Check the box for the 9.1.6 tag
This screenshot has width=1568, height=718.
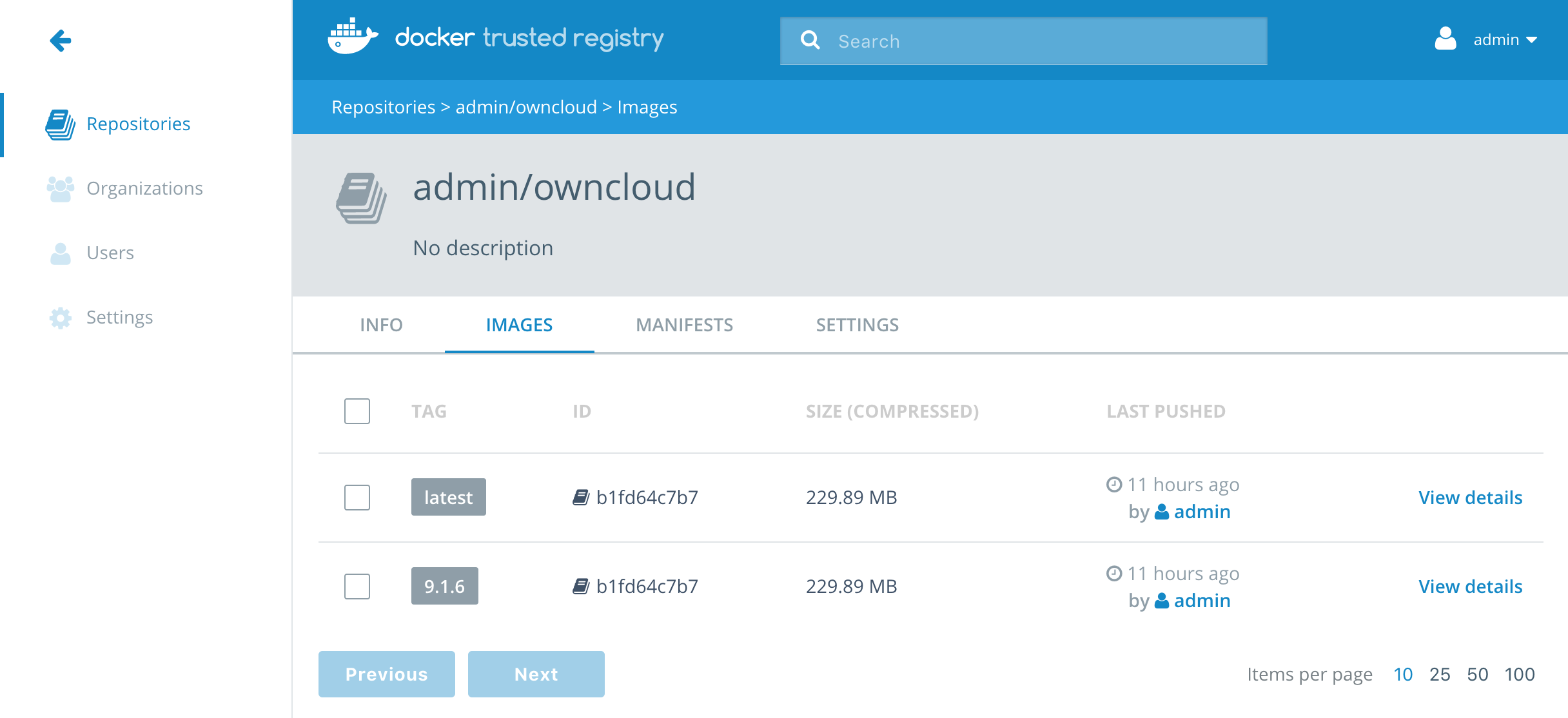pos(357,587)
